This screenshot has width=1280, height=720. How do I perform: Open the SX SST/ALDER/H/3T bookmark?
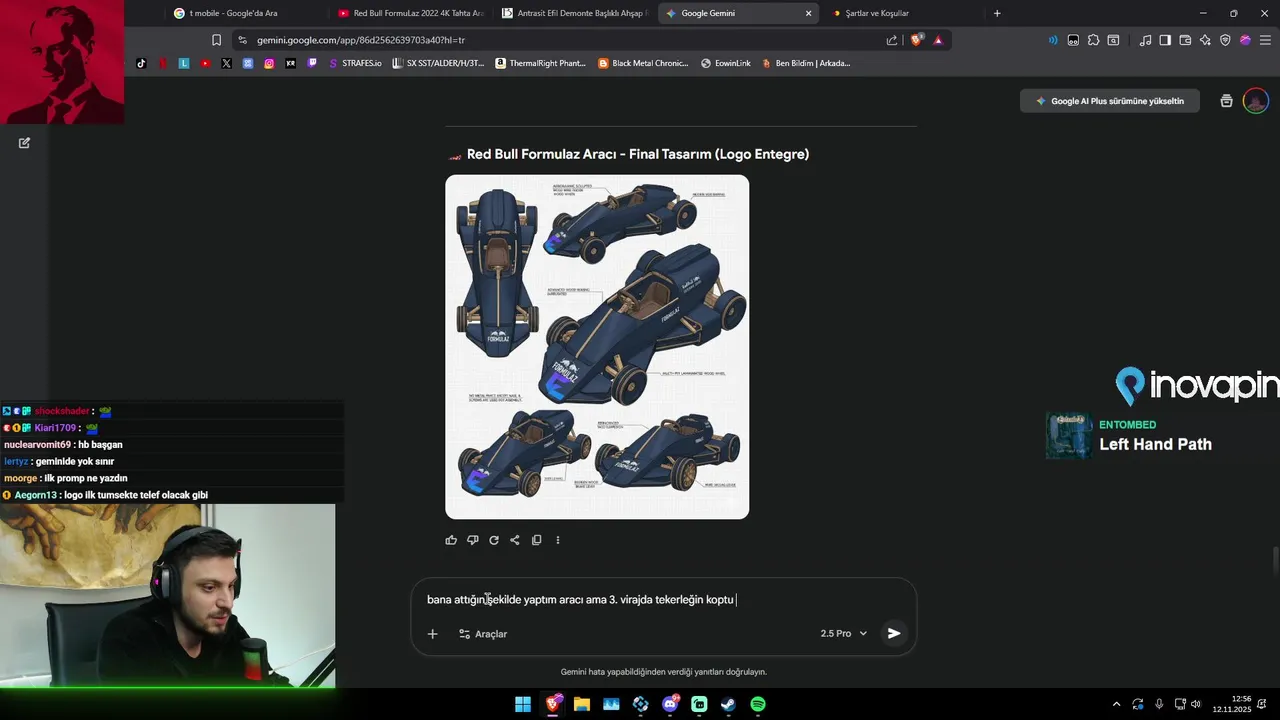click(x=438, y=63)
